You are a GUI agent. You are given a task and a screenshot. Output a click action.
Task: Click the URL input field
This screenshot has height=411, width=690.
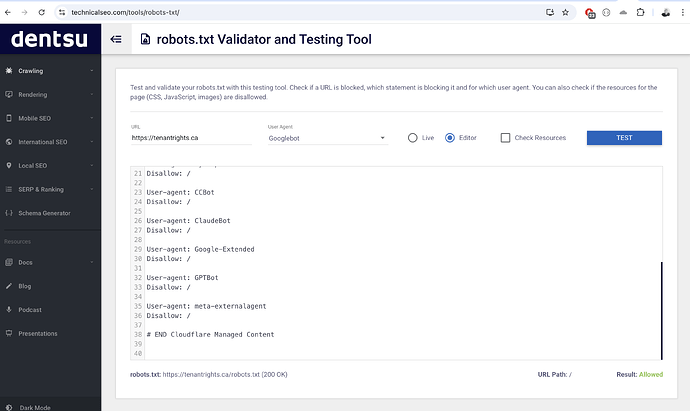coord(190,139)
